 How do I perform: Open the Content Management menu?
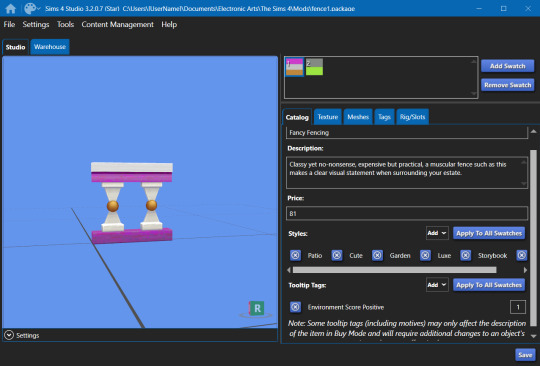117,24
